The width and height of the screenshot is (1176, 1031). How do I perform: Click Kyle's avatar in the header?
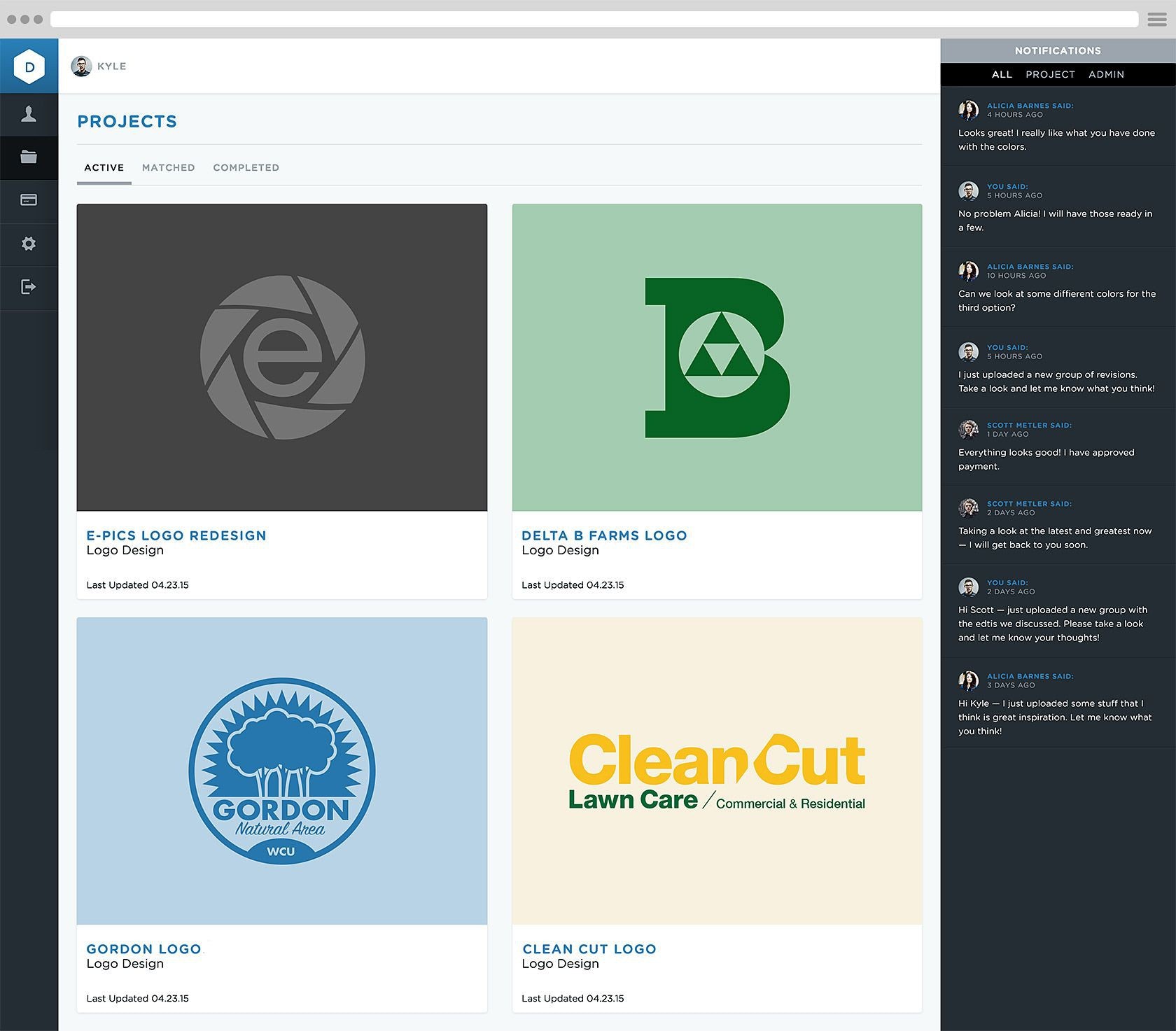(81, 66)
